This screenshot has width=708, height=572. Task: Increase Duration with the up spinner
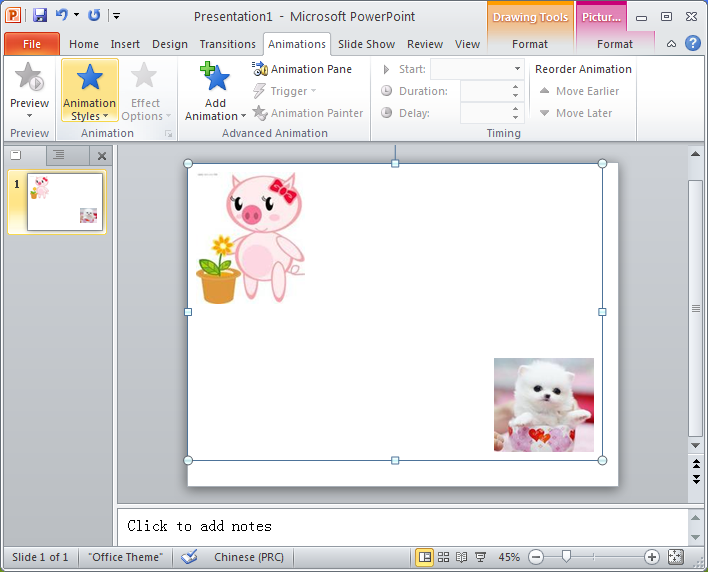516,87
